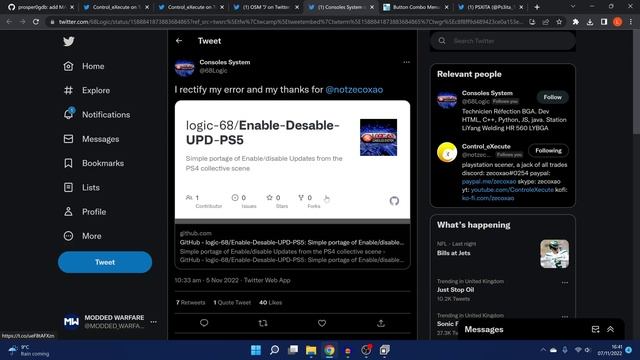Open the More menu in sidebar
The image size is (640, 360).
point(82,236)
